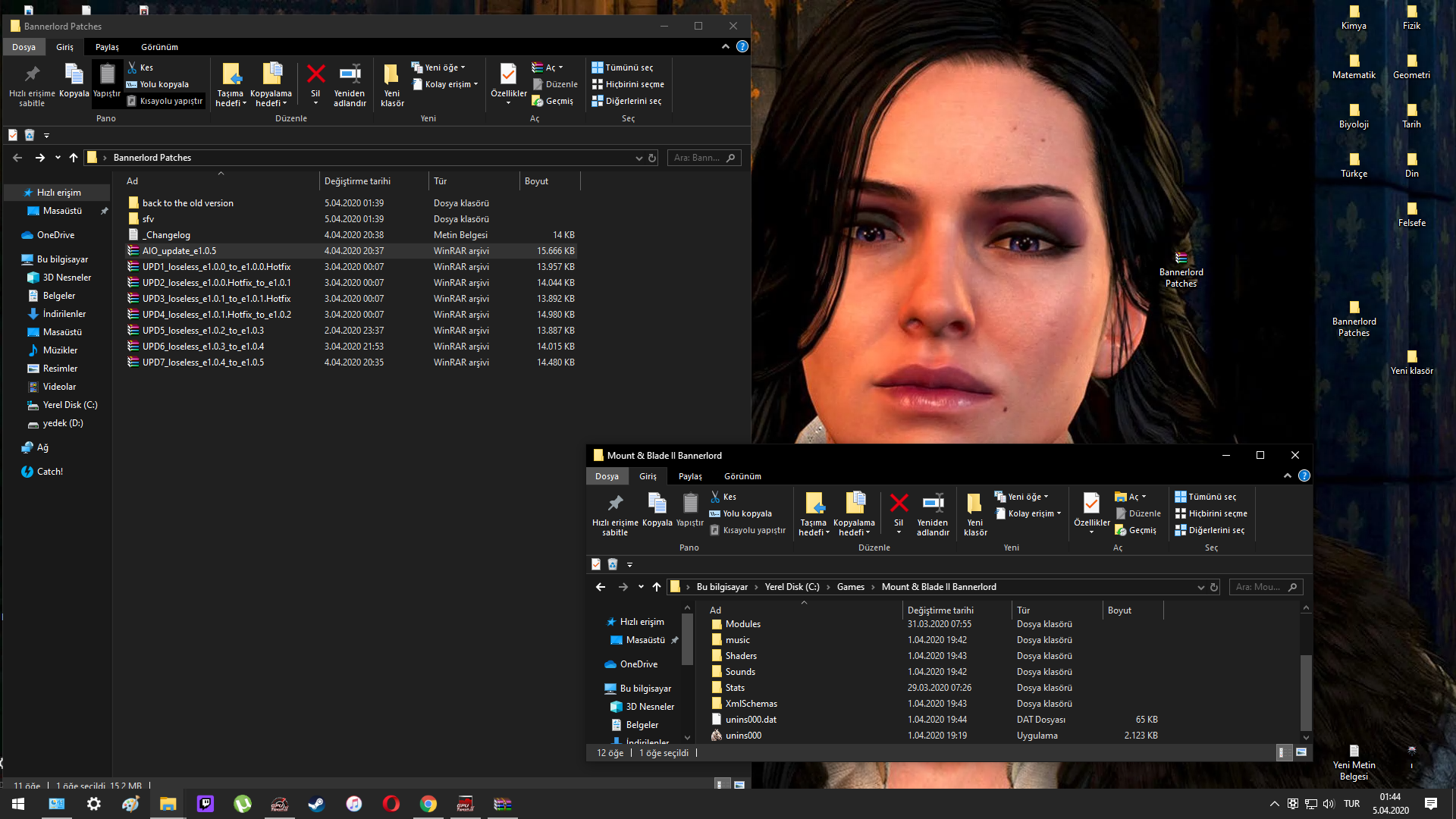Screen dimensions: 1456x819
Task: Click Kes in the Mount & Blade II ribbon
Action: point(723,497)
